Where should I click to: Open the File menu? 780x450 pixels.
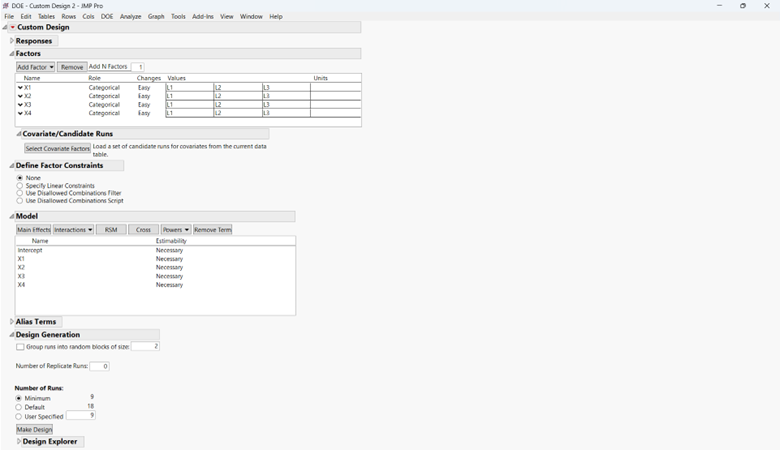coord(9,16)
